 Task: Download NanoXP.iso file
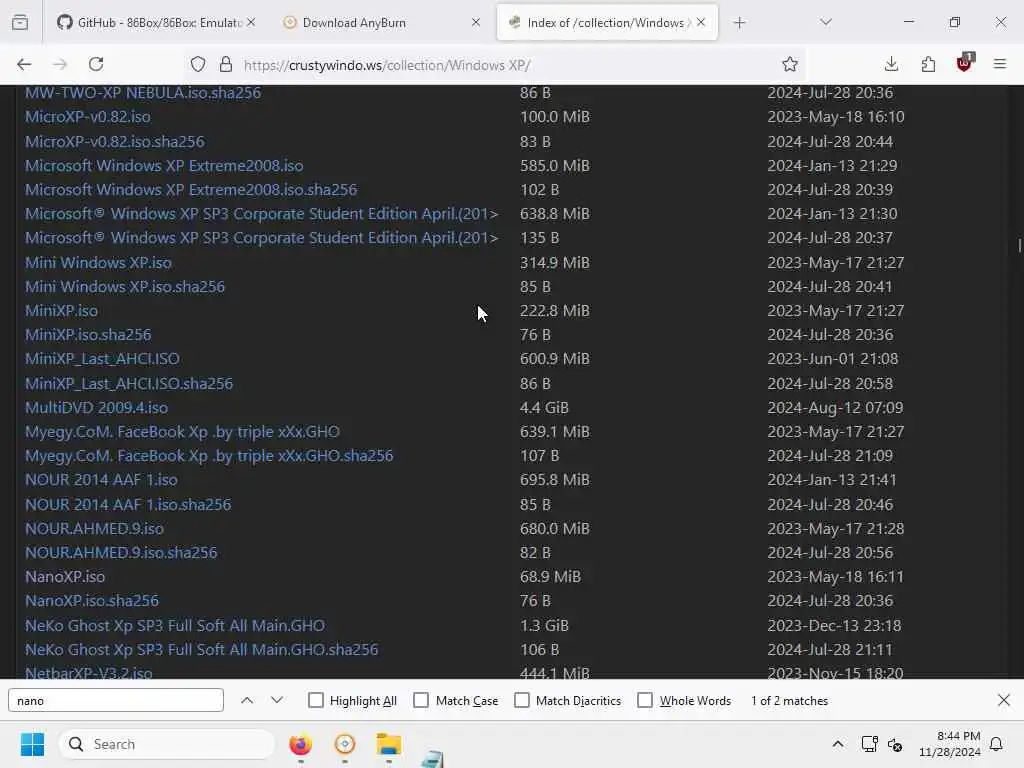coord(65,577)
